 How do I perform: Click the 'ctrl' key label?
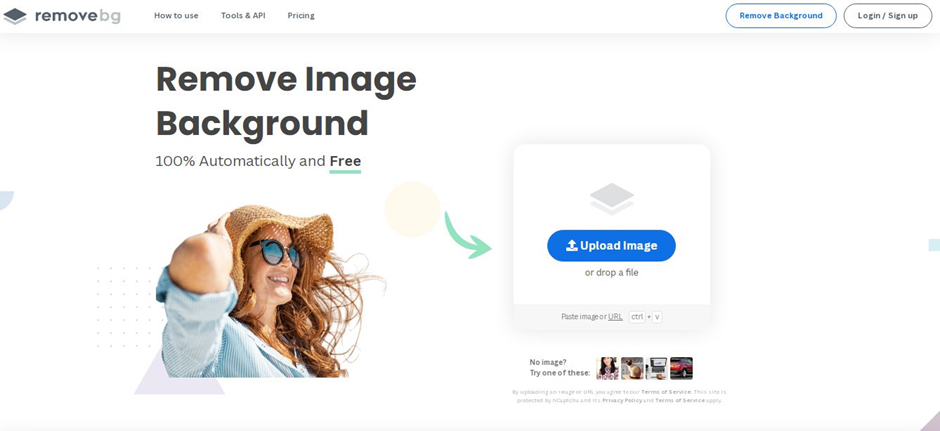tap(637, 317)
